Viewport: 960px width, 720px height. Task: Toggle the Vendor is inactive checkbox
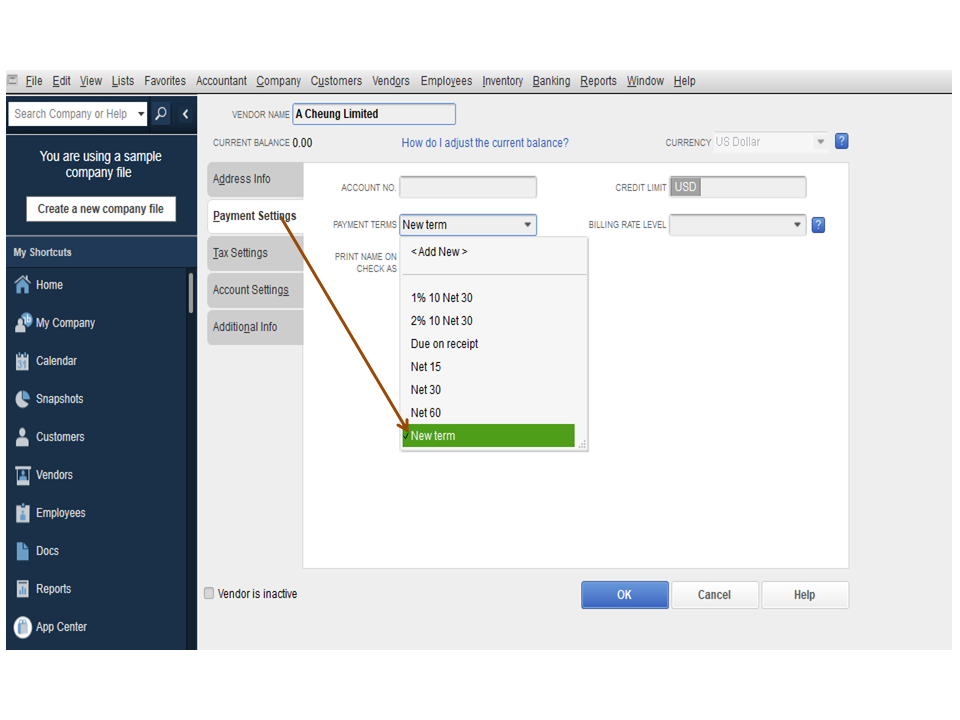(x=209, y=593)
